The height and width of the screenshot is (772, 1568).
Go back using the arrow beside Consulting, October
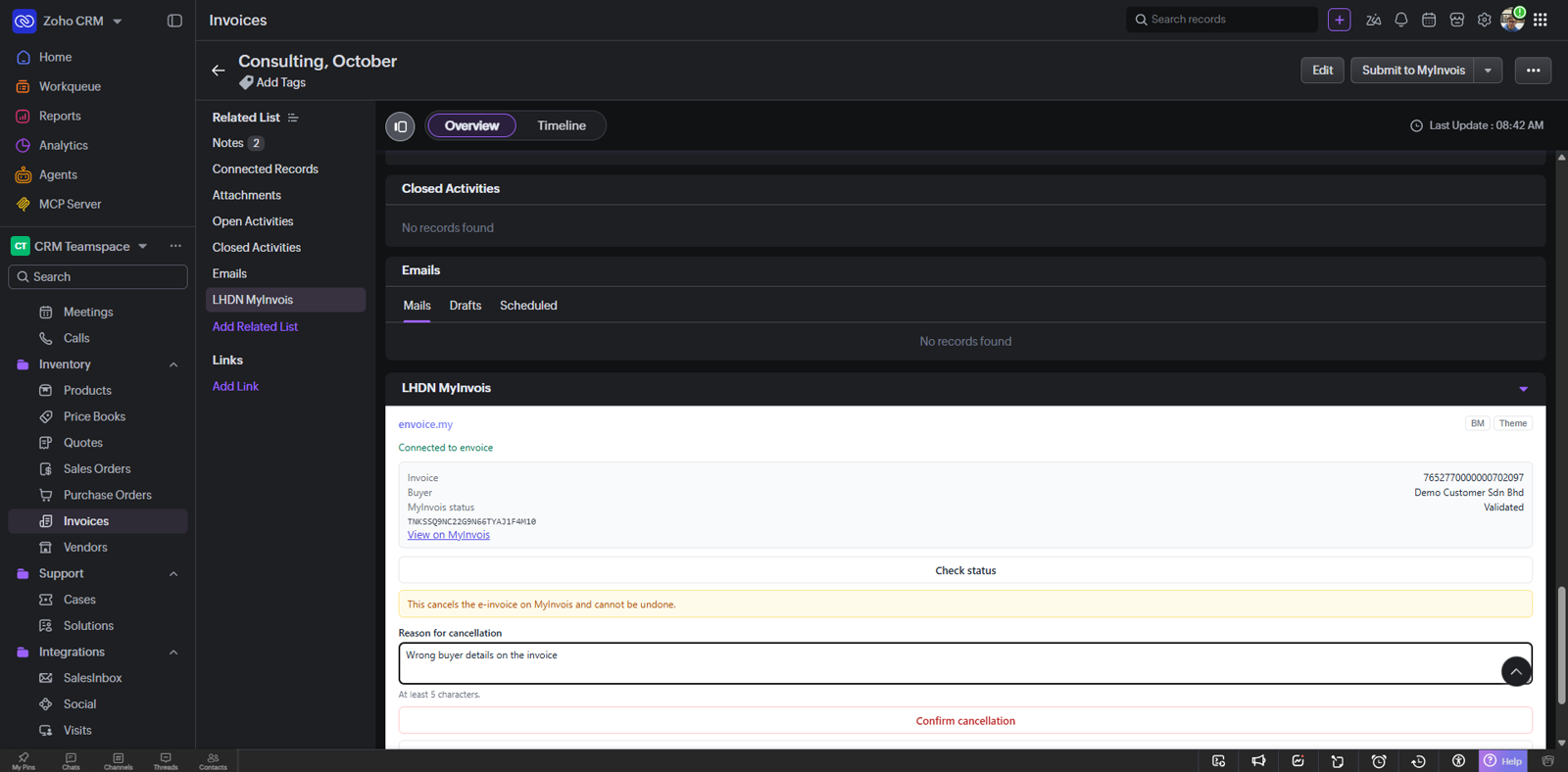(x=219, y=71)
